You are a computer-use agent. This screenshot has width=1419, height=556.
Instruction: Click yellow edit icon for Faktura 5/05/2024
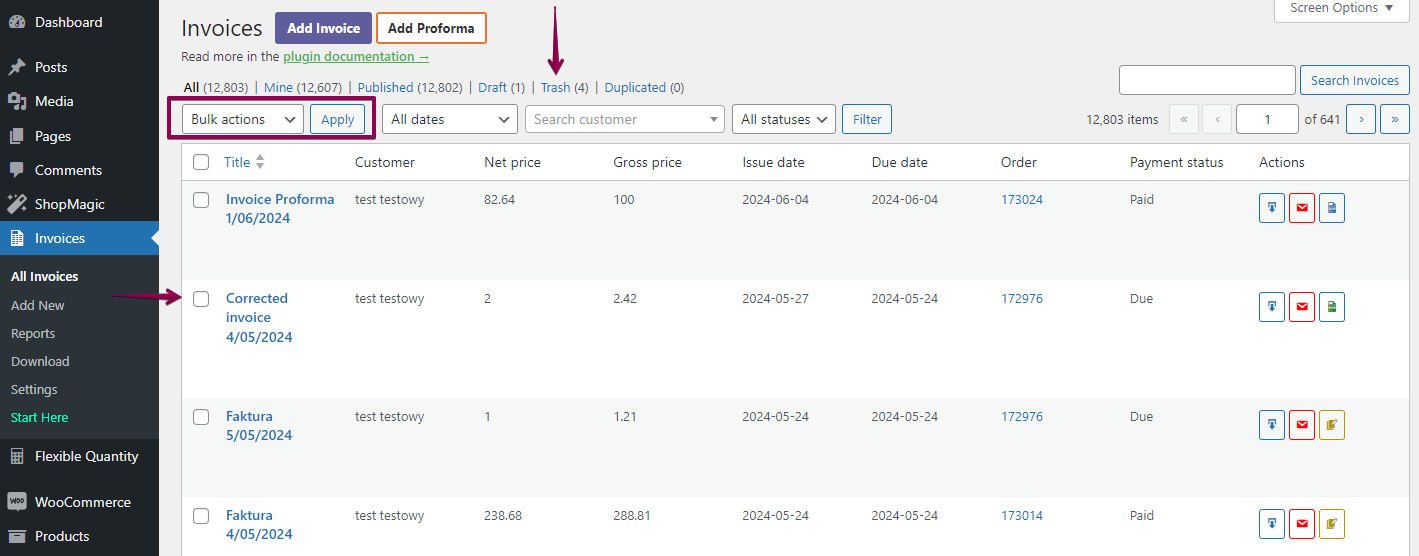1331,425
